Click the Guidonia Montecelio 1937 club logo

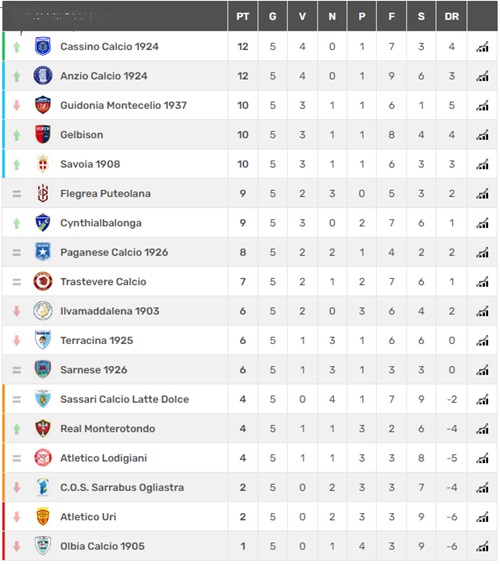tap(43, 105)
